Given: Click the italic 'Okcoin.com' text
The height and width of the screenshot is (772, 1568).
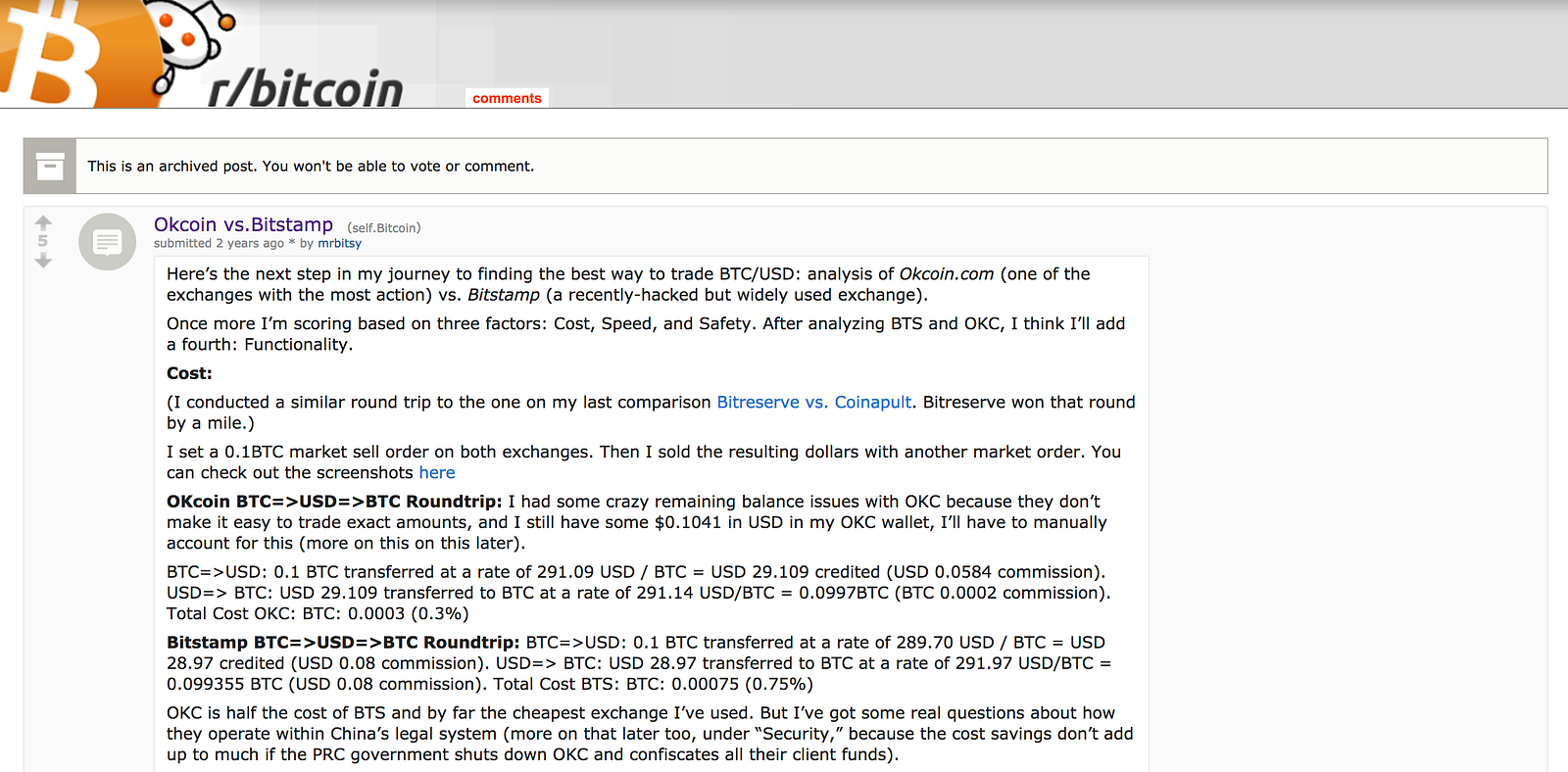Looking at the screenshot, I should tap(947, 274).
